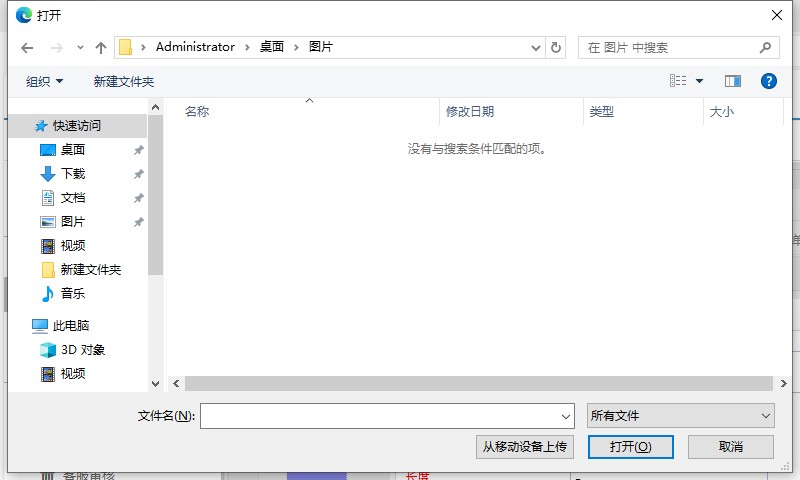
Task: Select 音乐 folder in sidebar
Action: coord(73,294)
